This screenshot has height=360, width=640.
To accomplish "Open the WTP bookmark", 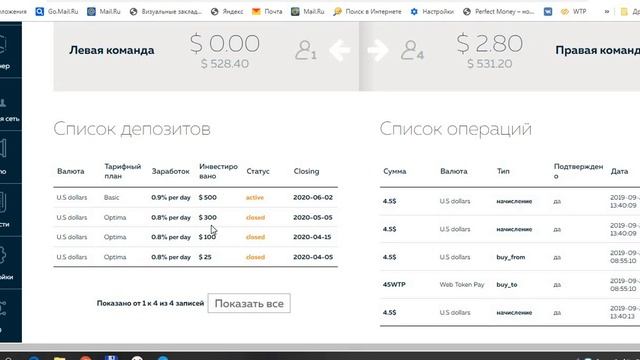I will [x=573, y=11].
